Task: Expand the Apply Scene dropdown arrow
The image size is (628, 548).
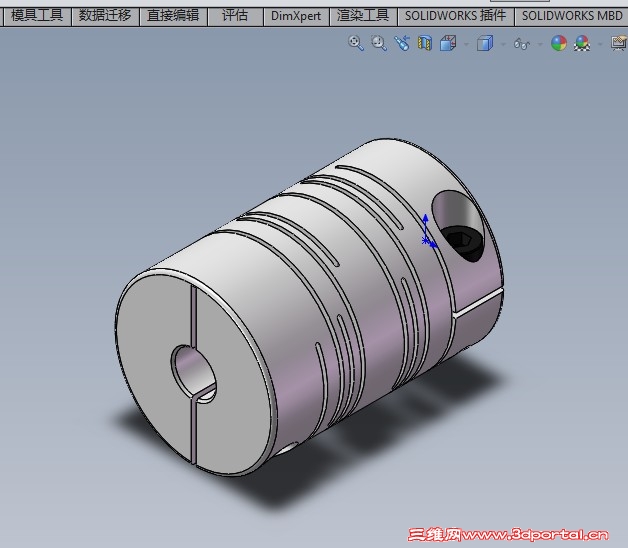Action: [x=600, y=44]
